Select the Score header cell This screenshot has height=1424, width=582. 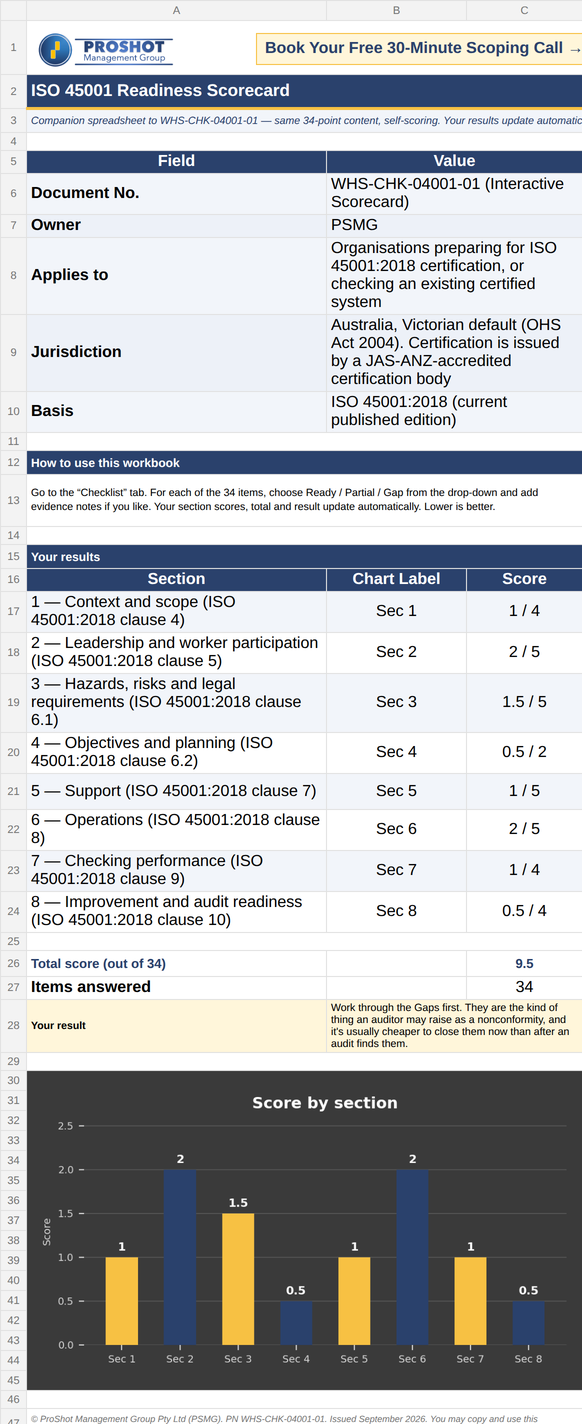coord(524,579)
